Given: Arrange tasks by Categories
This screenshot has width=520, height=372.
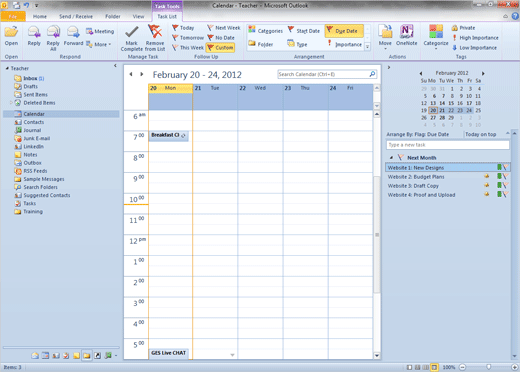Looking at the screenshot, I should click(x=266, y=31).
